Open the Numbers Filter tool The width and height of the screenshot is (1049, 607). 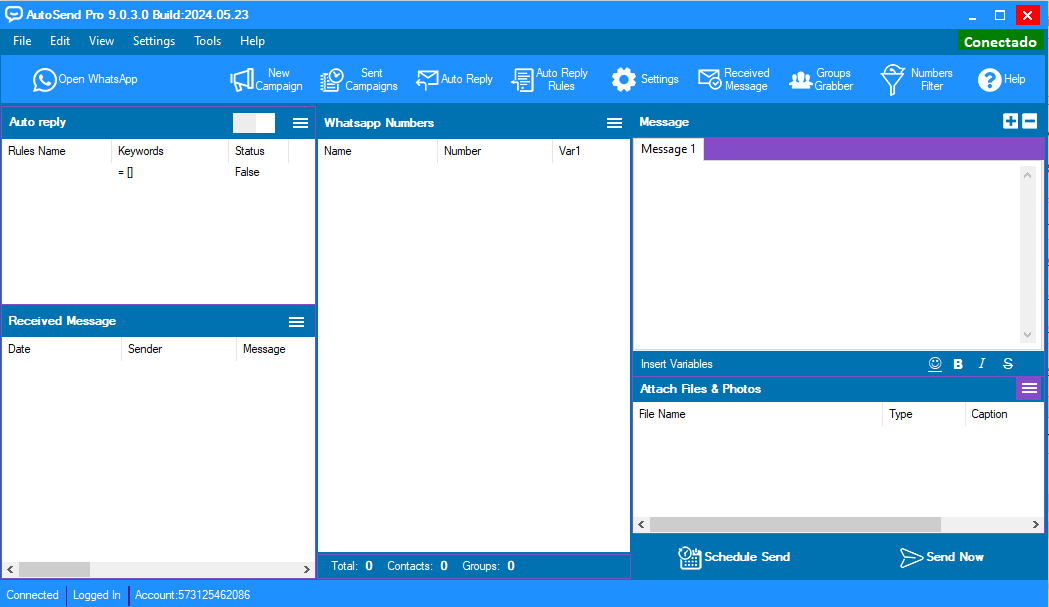click(x=916, y=80)
